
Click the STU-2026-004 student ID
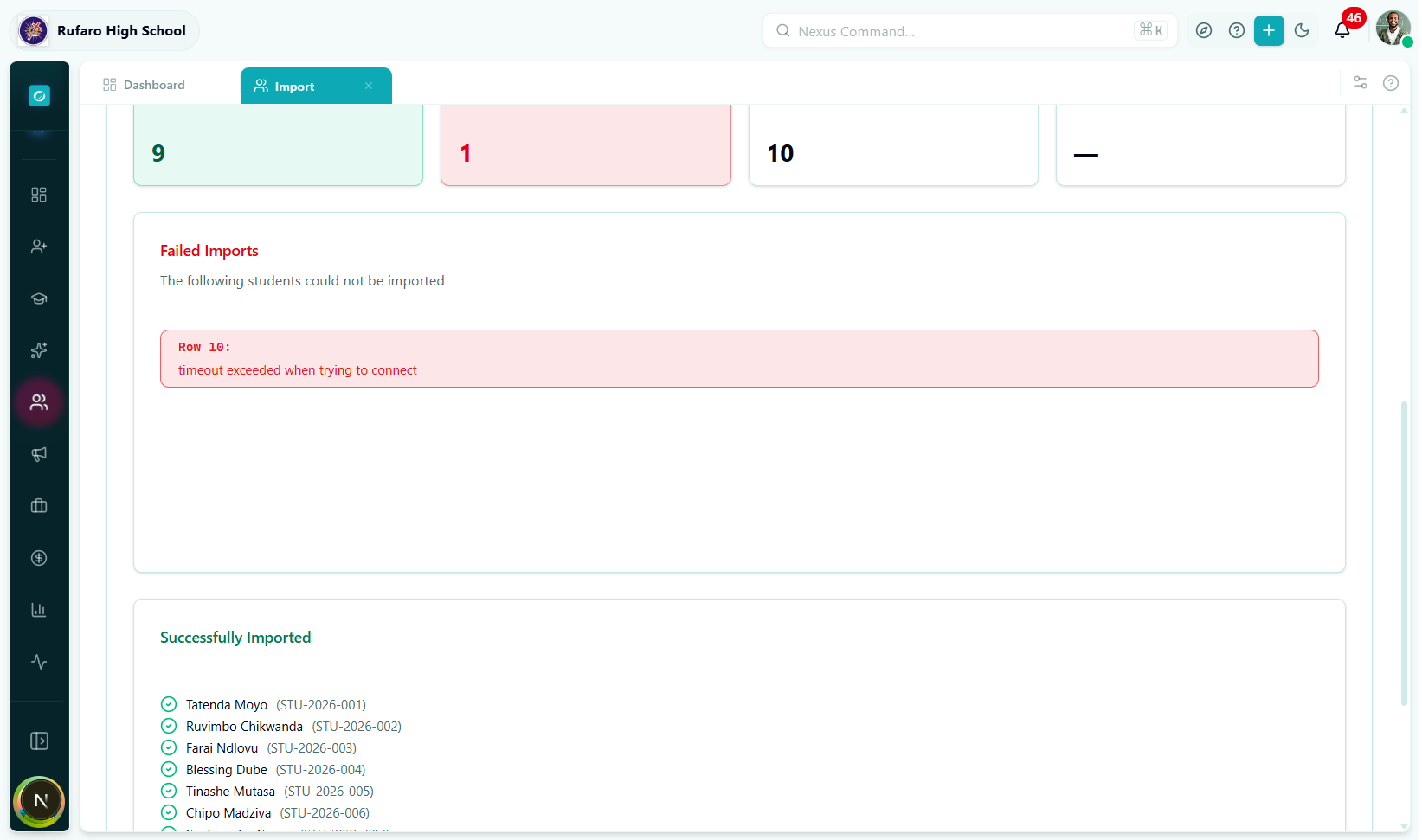click(x=321, y=769)
